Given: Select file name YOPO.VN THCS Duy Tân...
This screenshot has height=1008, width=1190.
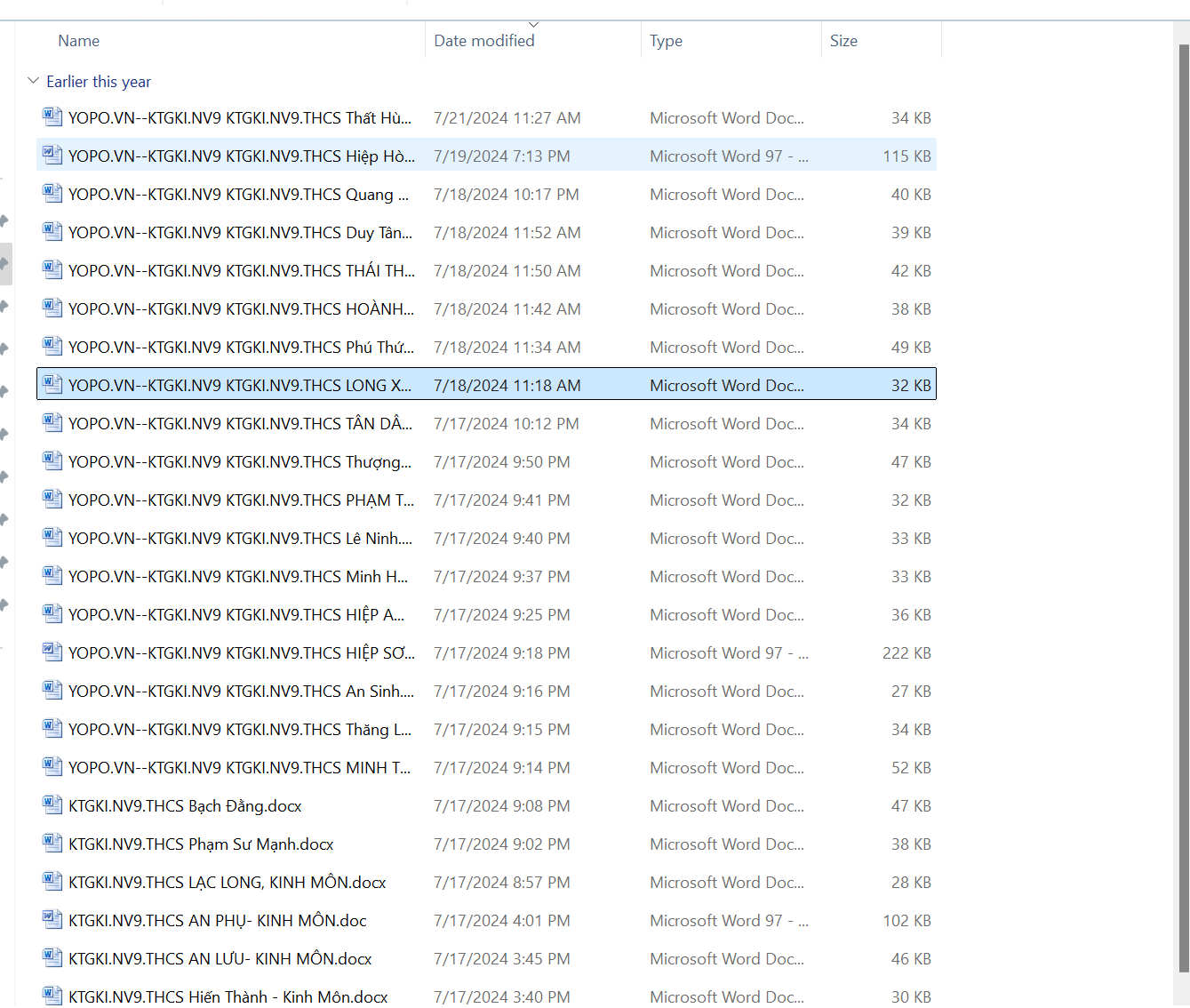Looking at the screenshot, I should (x=241, y=233).
